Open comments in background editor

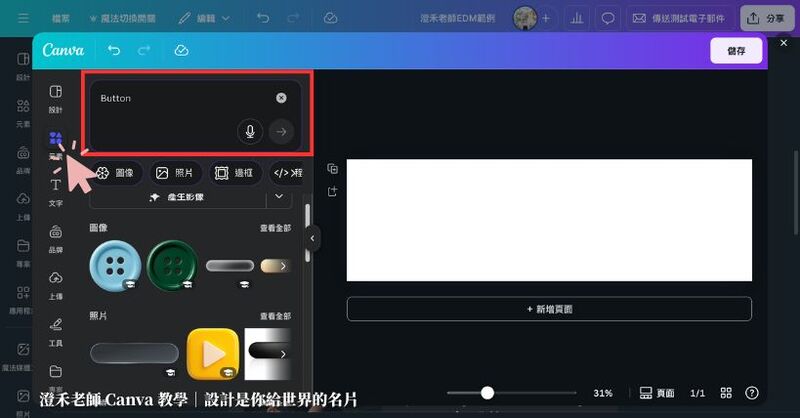[608, 18]
